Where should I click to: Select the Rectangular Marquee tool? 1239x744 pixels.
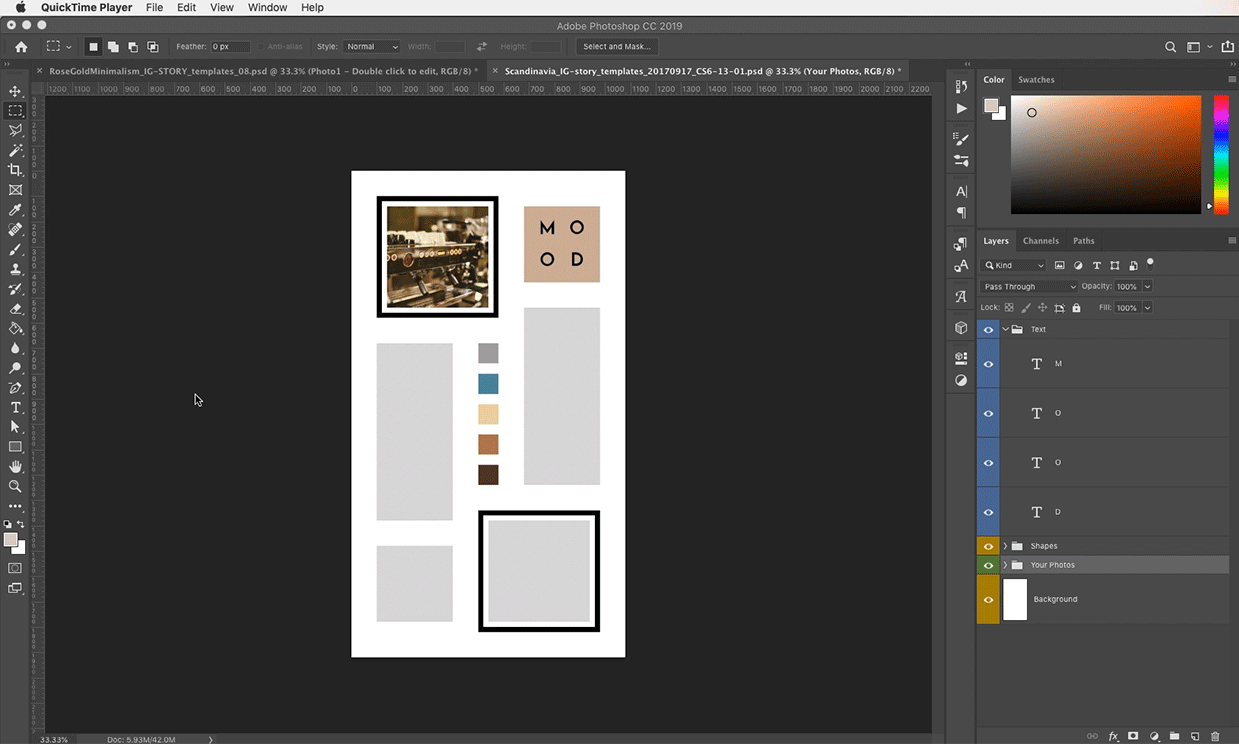tap(15, 111)
